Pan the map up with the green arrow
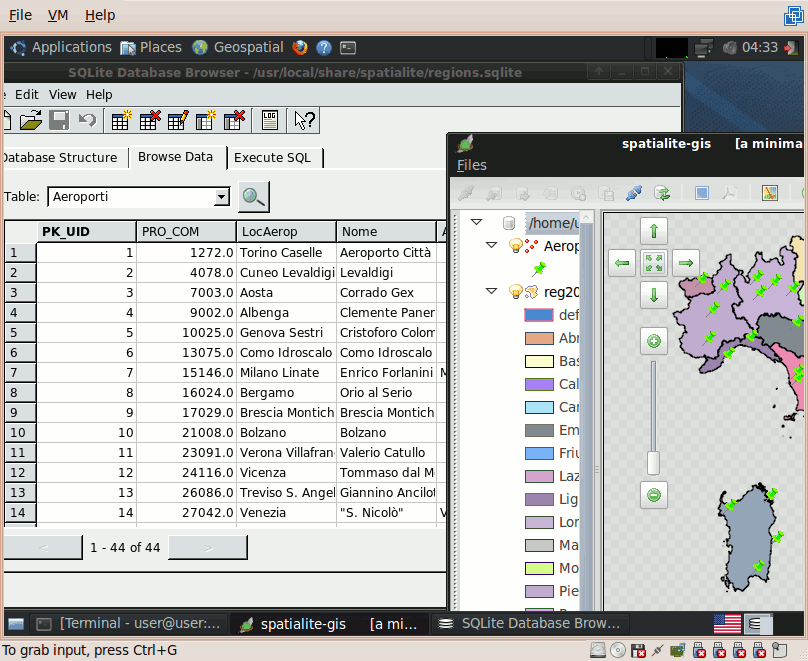This screenshot has width=808, height=661. pos(654,231)
